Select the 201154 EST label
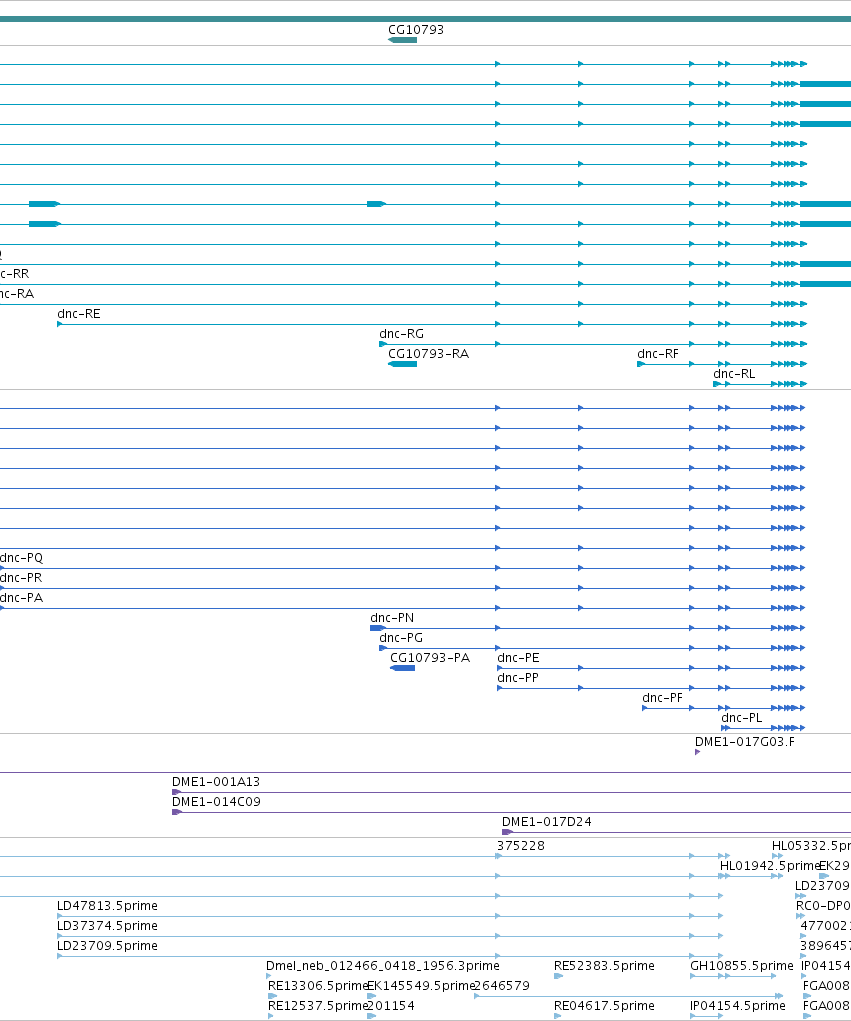The image size is (851, 1021). [x=391, y=1007]
